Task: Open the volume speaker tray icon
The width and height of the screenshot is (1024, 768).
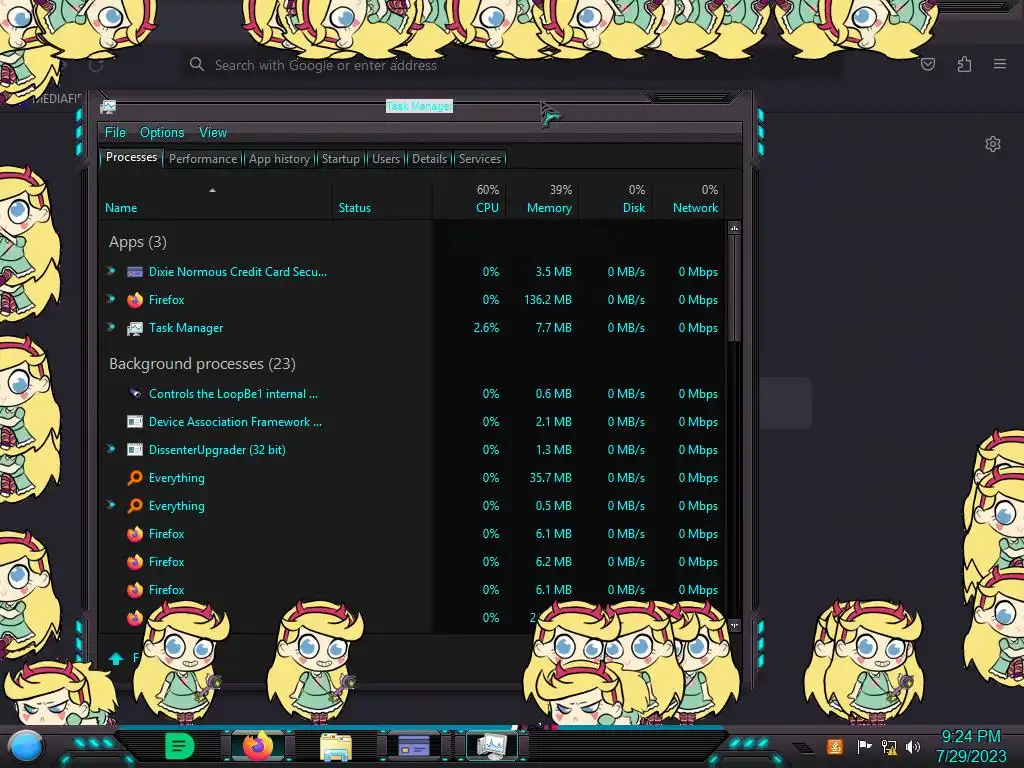Action: click(x=913, y=746)
